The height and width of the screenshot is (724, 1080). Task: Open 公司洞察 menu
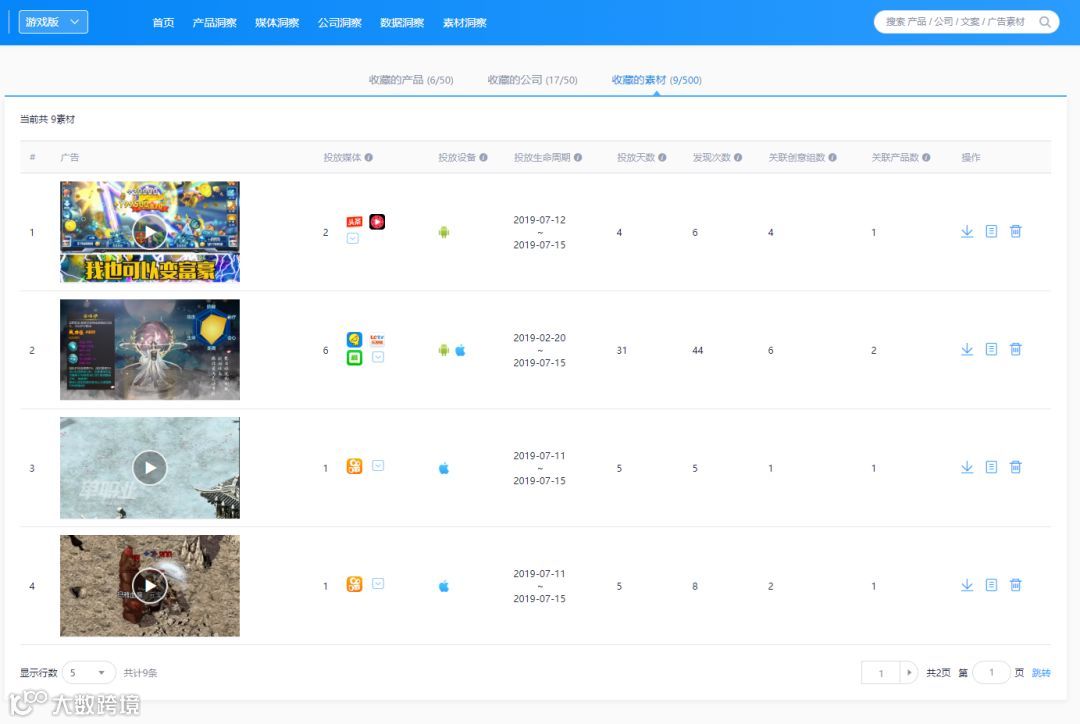click(x=340, y=23)
